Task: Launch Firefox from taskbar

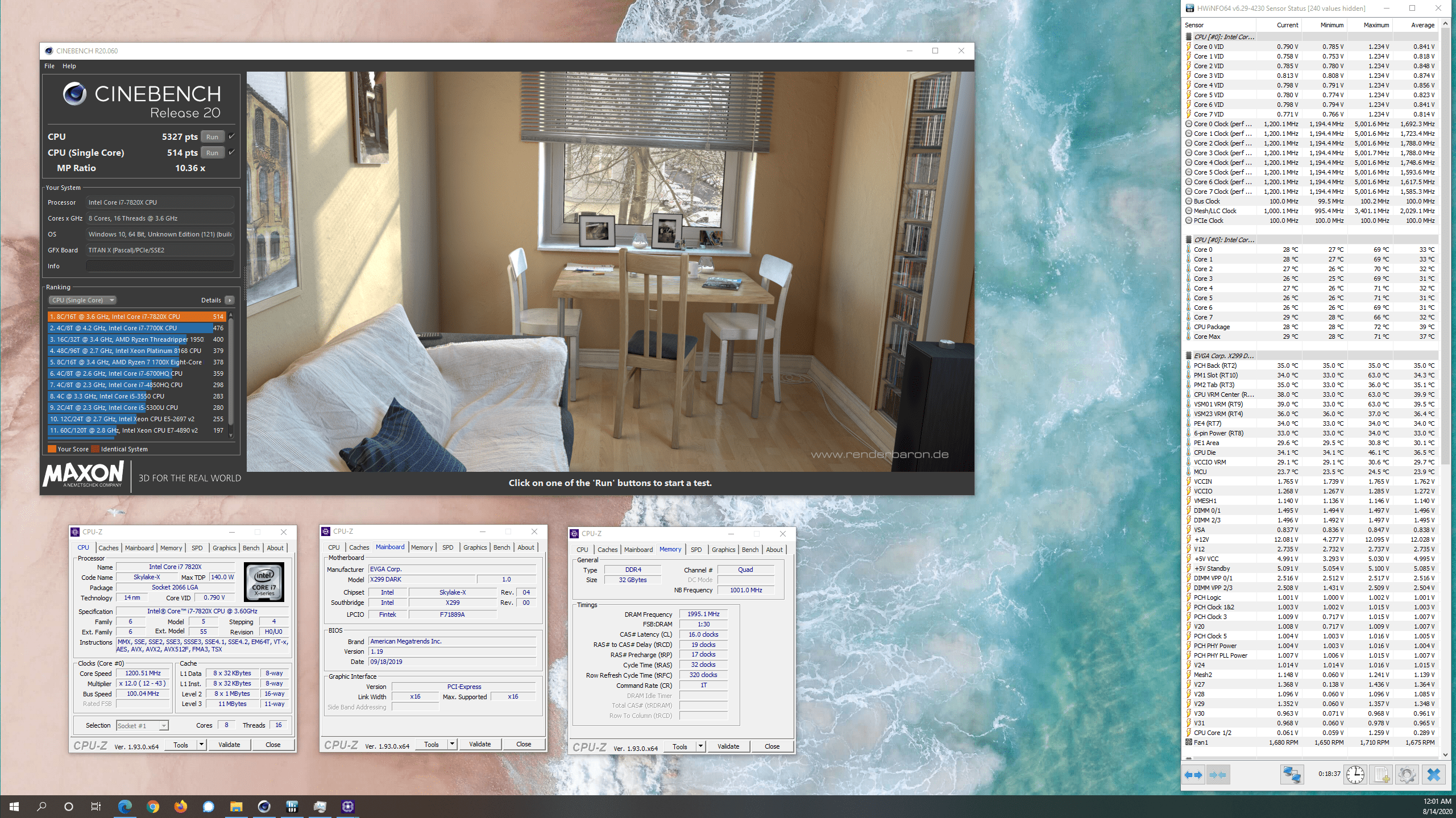Action: point(180,806)
